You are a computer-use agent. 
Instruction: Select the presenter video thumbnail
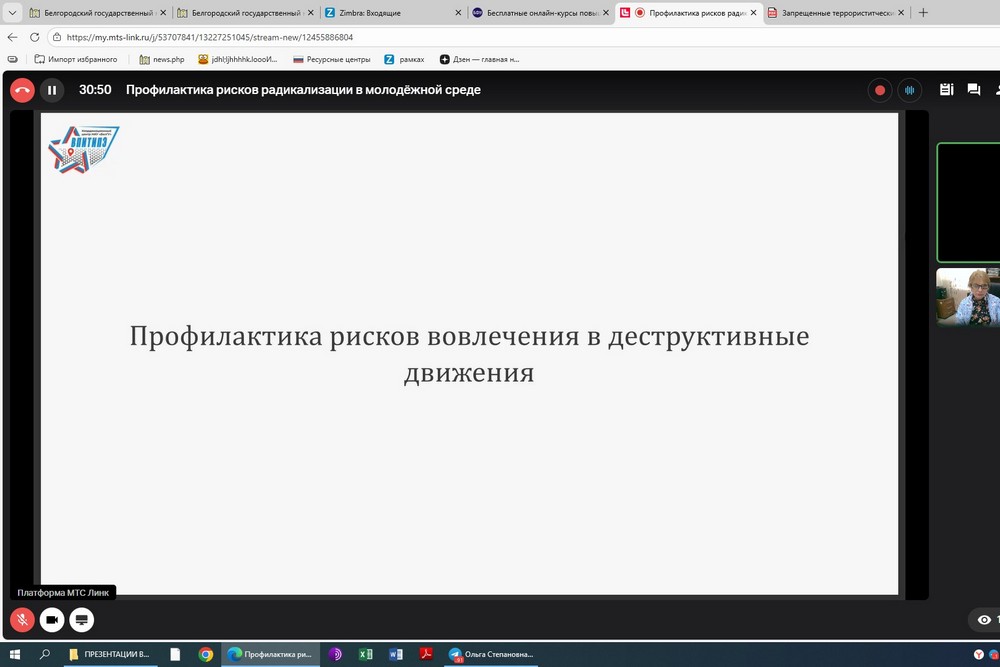click(x=968, y=297)
